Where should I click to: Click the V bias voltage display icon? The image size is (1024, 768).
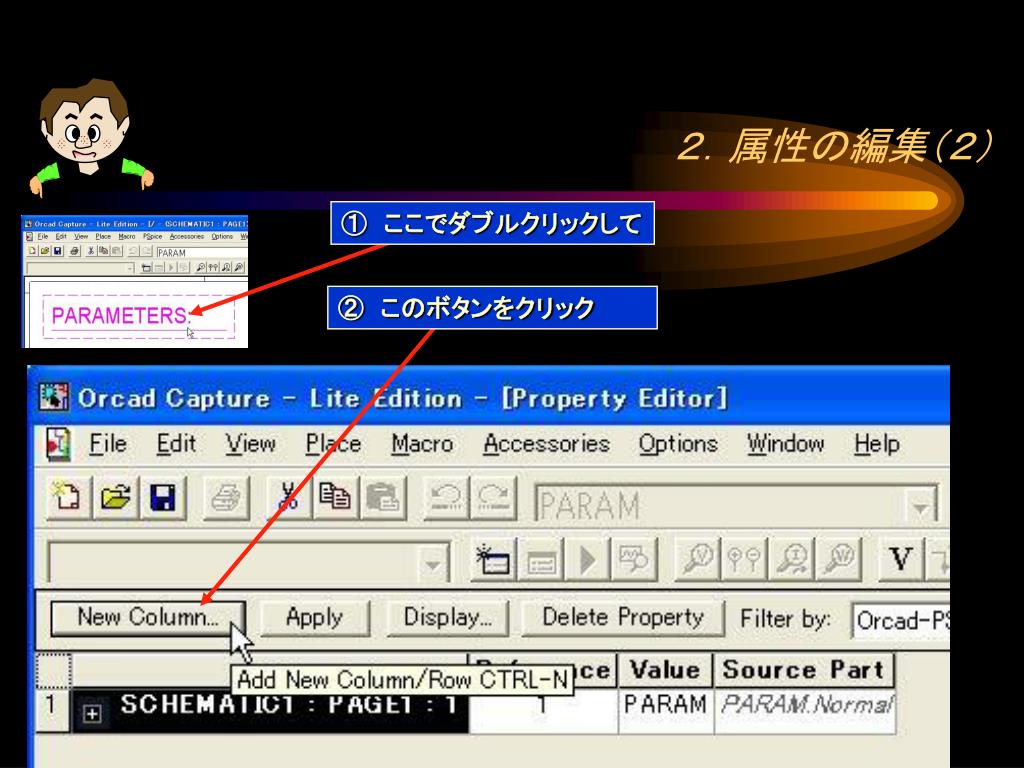[901, 560]
